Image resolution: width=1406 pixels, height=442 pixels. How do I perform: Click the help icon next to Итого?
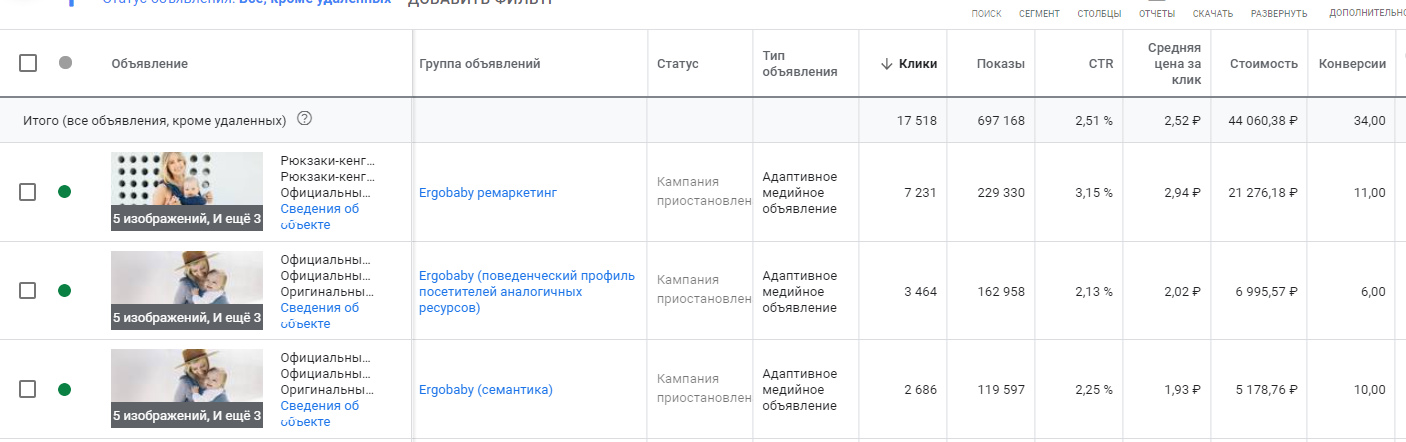point(305,119)
